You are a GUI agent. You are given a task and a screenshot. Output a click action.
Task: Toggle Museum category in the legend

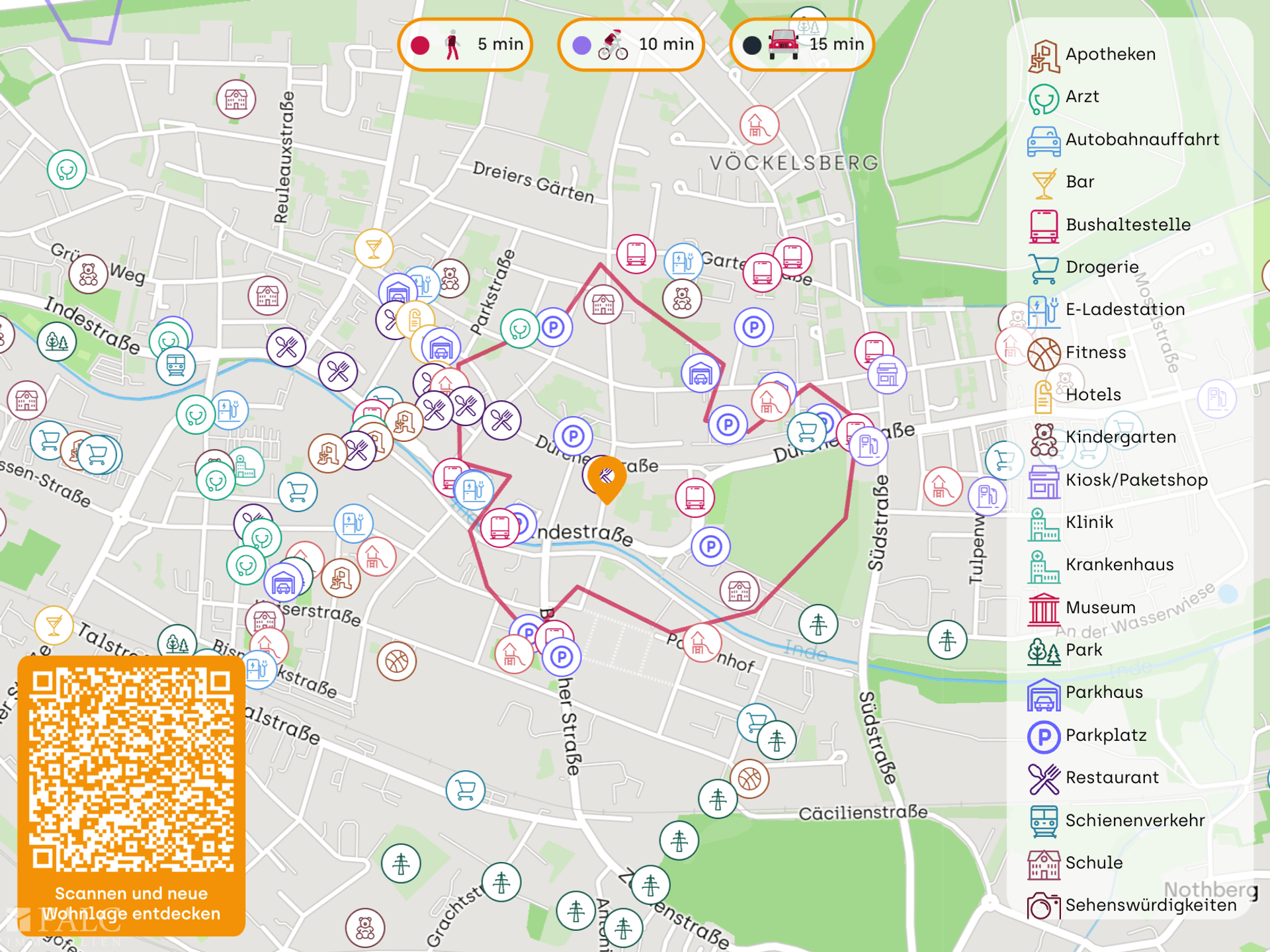coord(1081,608)
